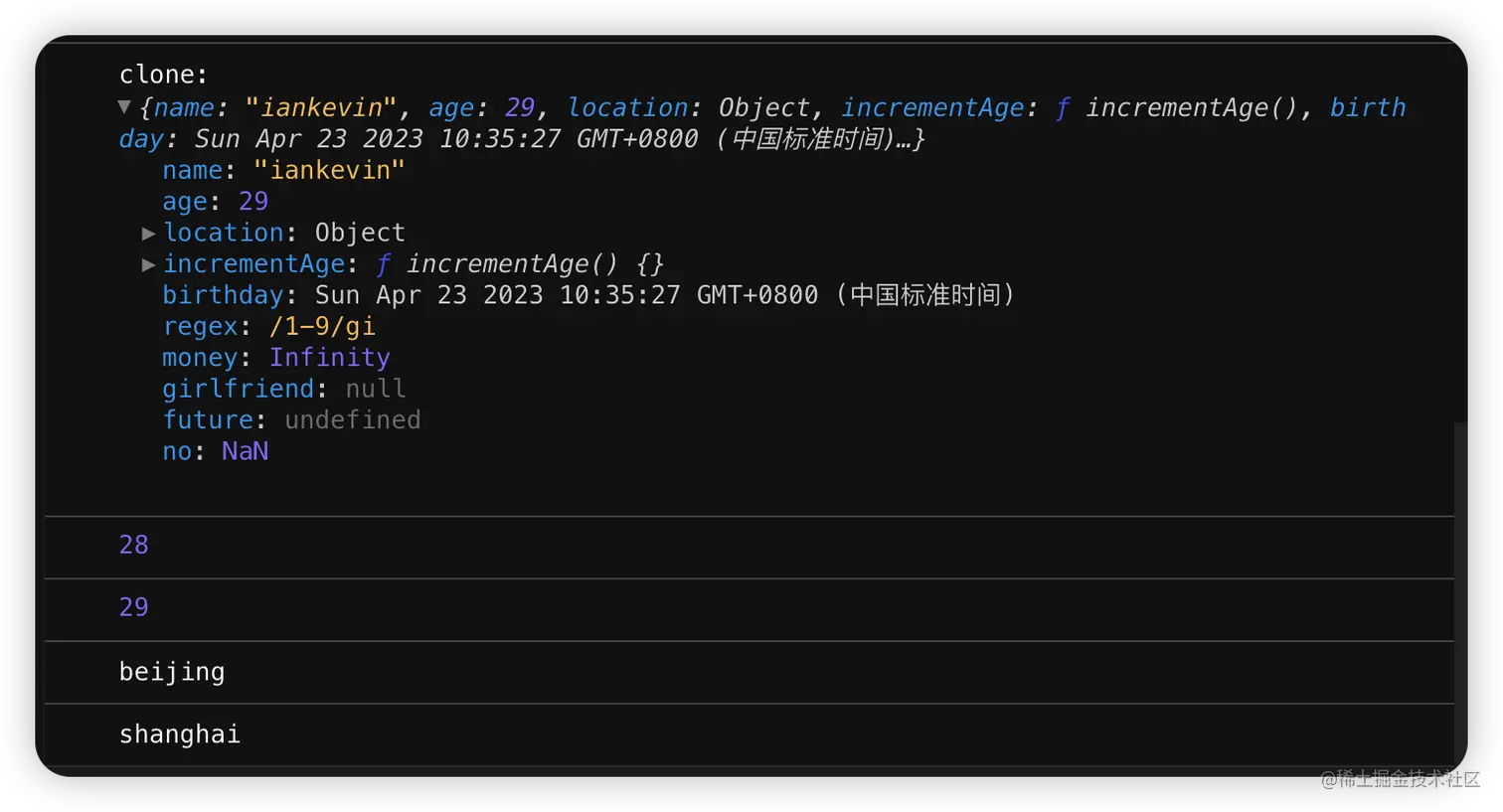Click the birthday property key in tree
Image resolution: width=1503 pixels, height=812 pixels.
[x=223, y=295]
